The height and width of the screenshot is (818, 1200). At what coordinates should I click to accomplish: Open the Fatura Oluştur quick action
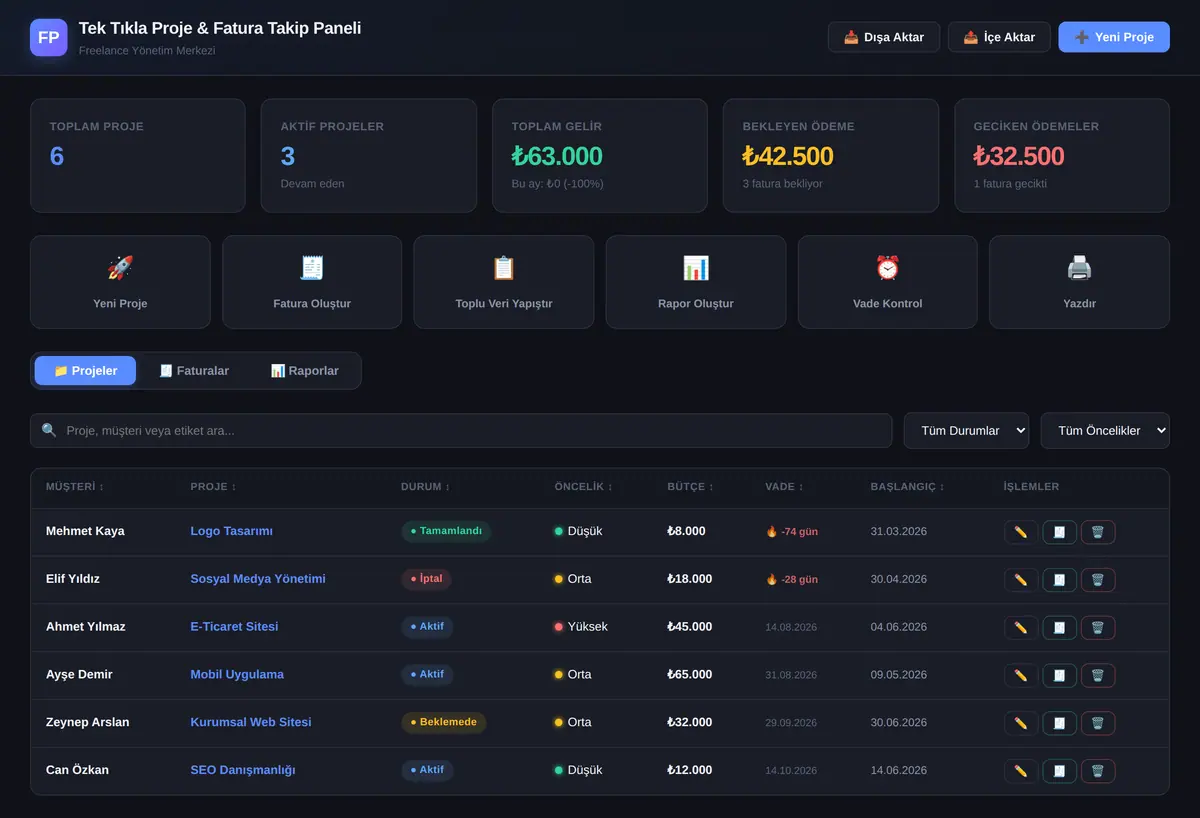click(x=312, y=282)
